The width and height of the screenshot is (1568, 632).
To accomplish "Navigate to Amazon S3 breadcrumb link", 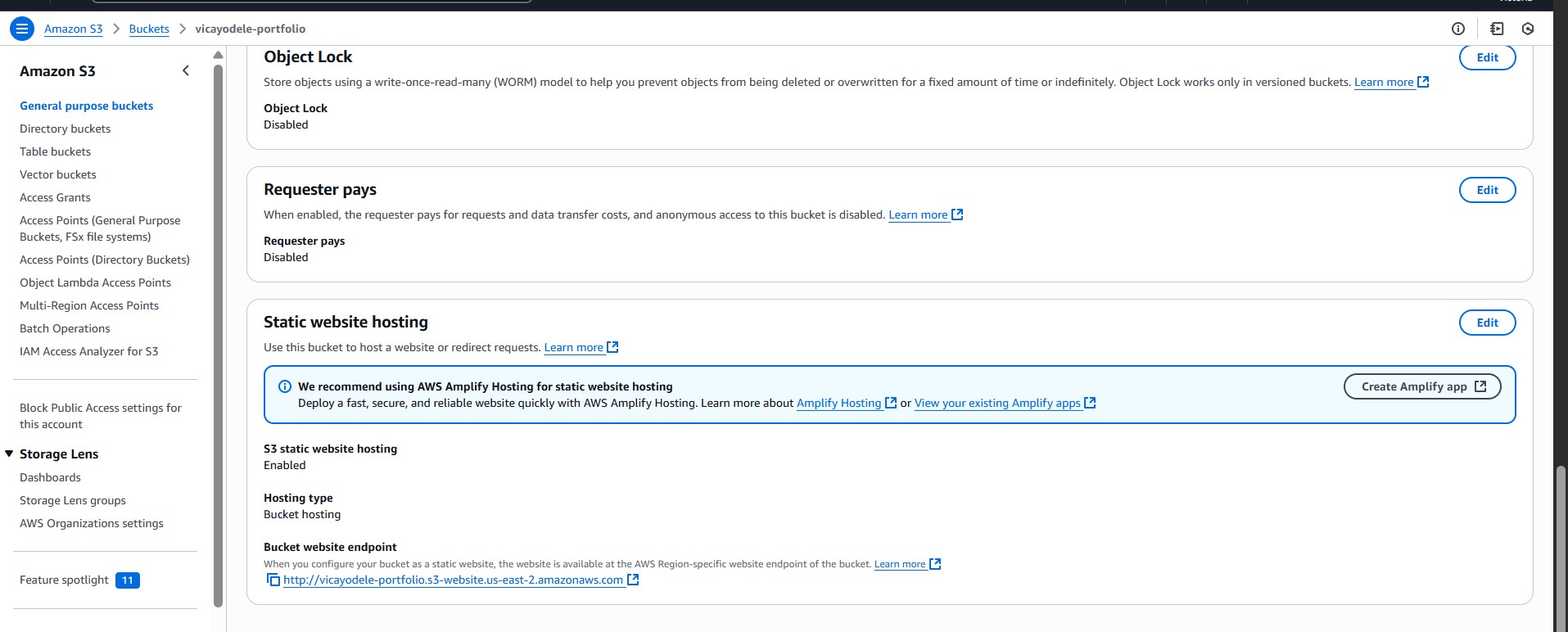I will tap(74, 29).
